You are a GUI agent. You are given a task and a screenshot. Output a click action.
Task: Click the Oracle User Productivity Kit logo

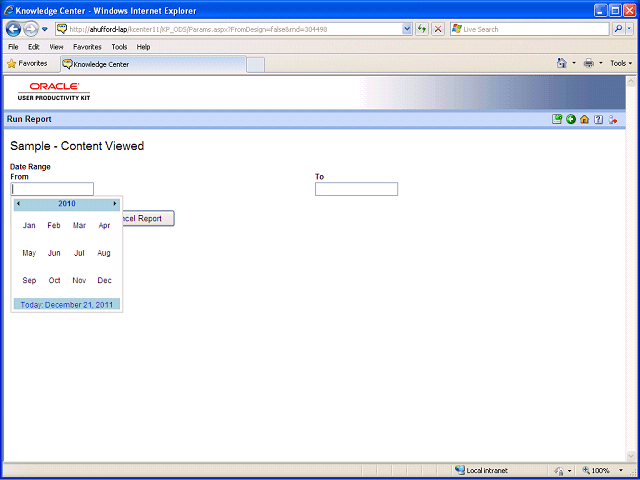coord(54,91)
